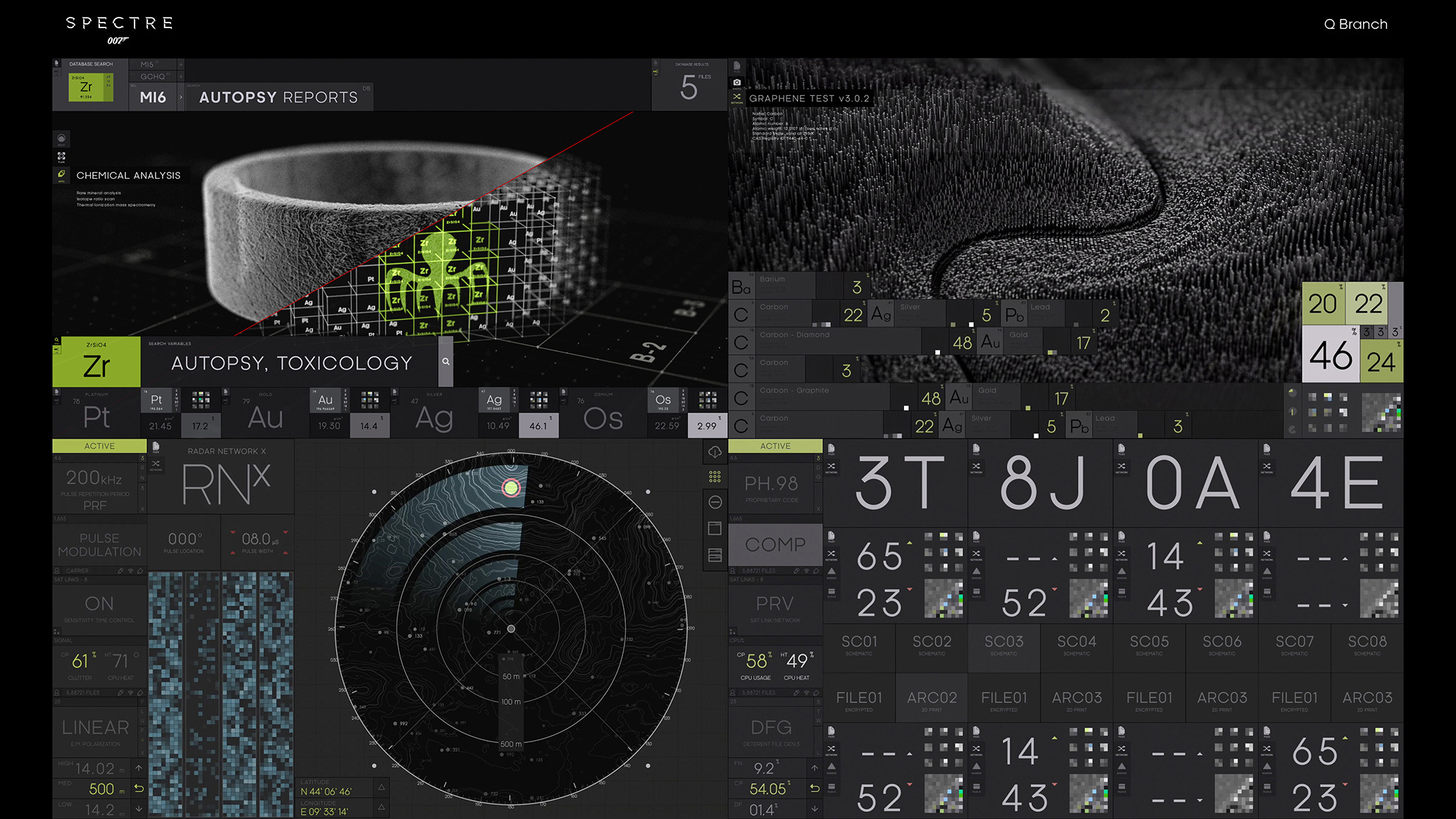This screenshot has width=1456, height=819.
Task: Open the MI6 chevron expander
Action: tap(182, 96)
